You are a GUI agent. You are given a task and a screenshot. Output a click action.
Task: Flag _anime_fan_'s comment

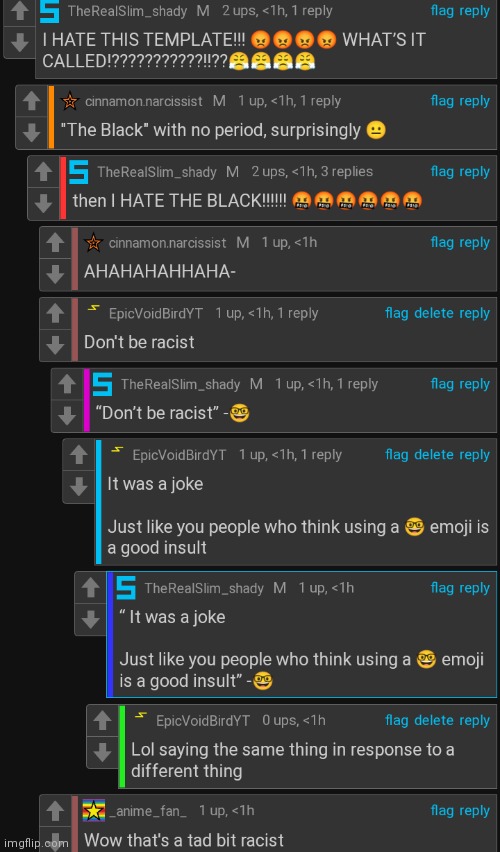coord(442,811)
